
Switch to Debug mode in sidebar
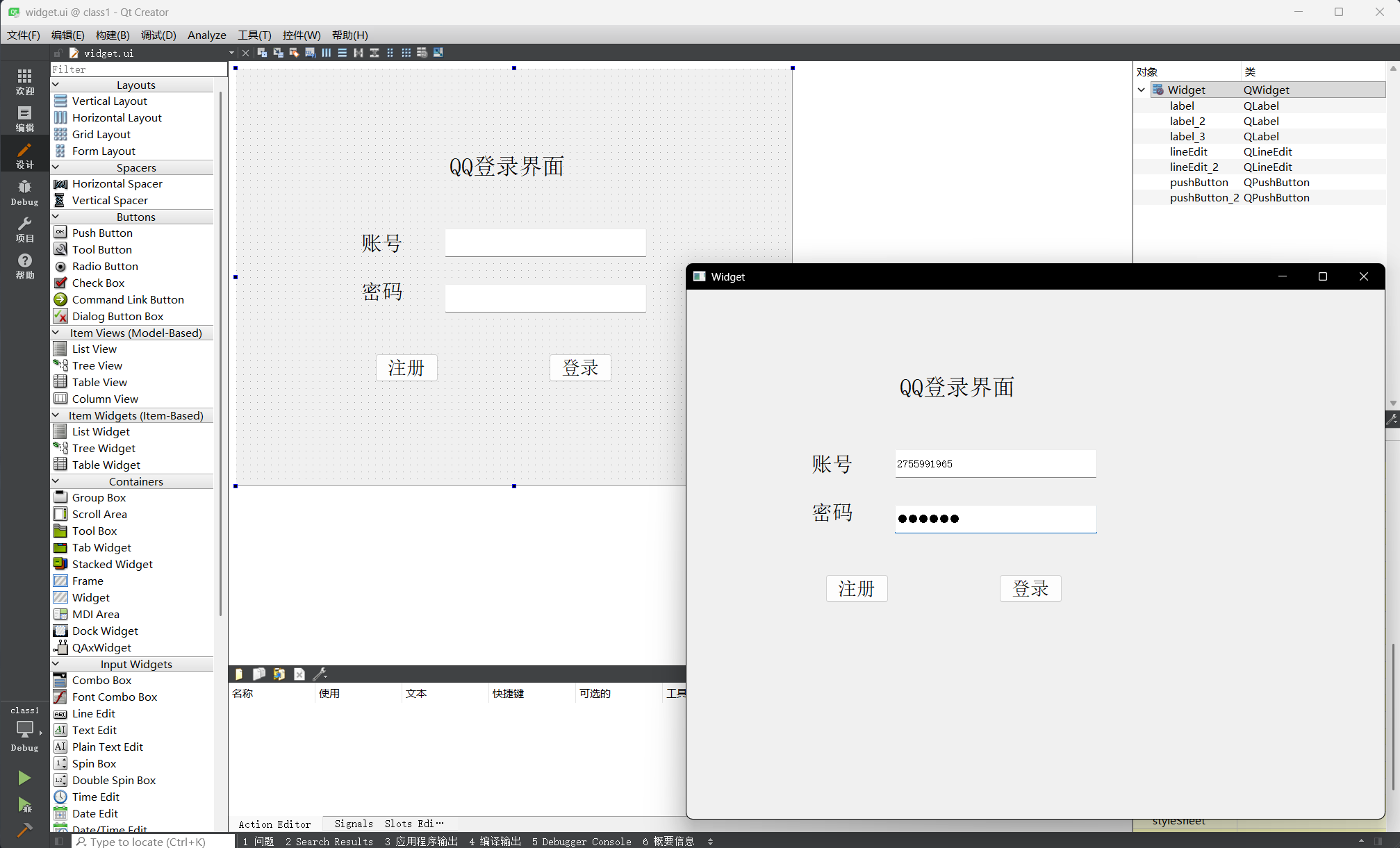pyautogui.click(x=24, y=192)
